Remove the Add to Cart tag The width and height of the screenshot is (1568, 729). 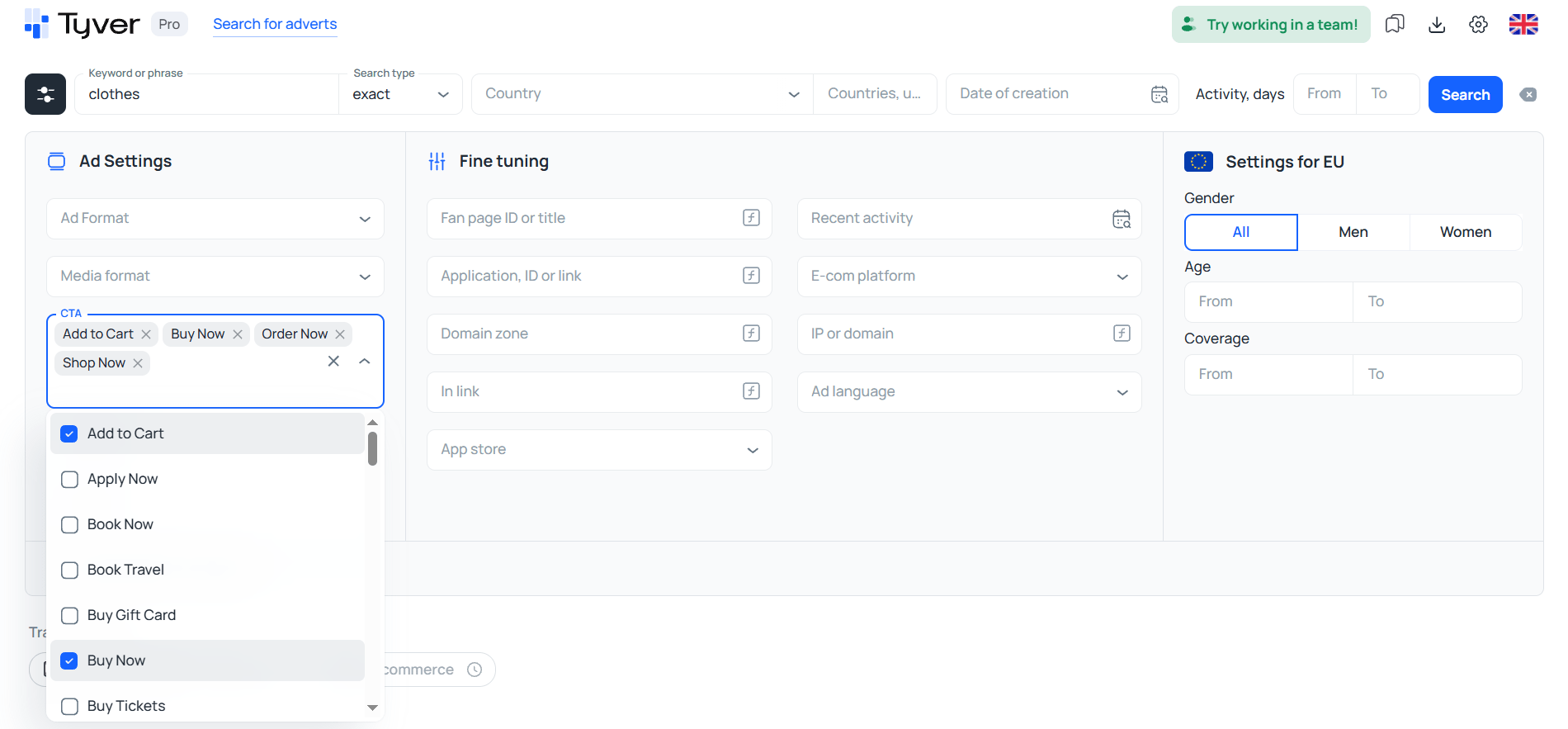coord(146,334)
